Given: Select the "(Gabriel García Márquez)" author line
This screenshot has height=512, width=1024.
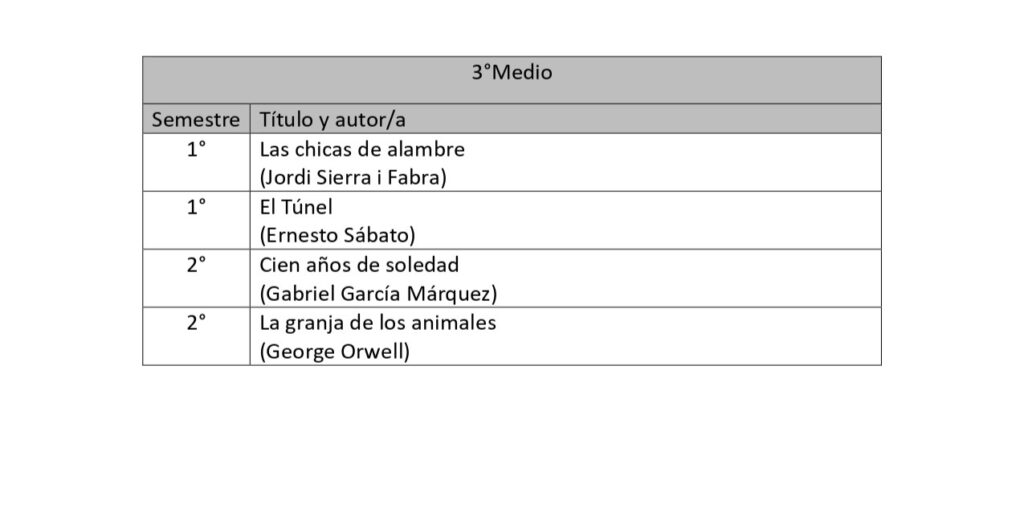Looking at the screenshot, I should [x=378, y=294].
